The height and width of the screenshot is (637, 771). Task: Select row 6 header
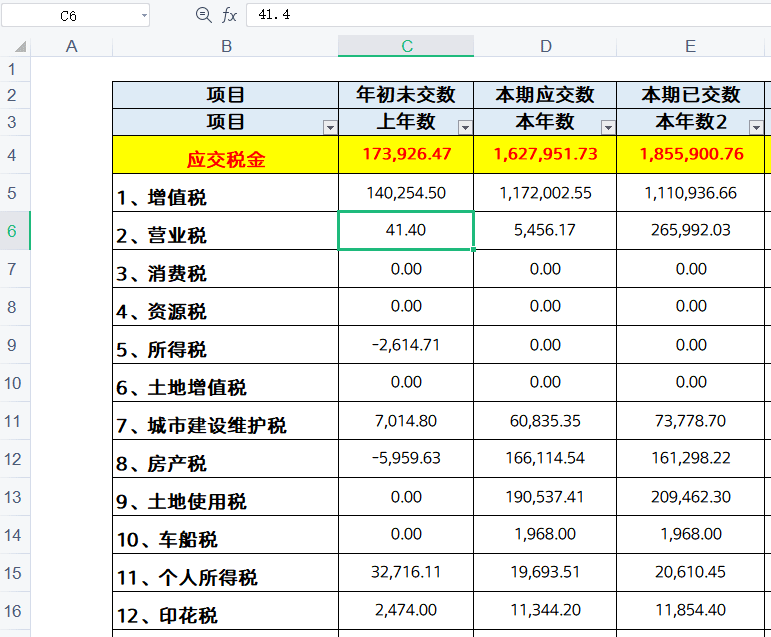pos(14,231)
